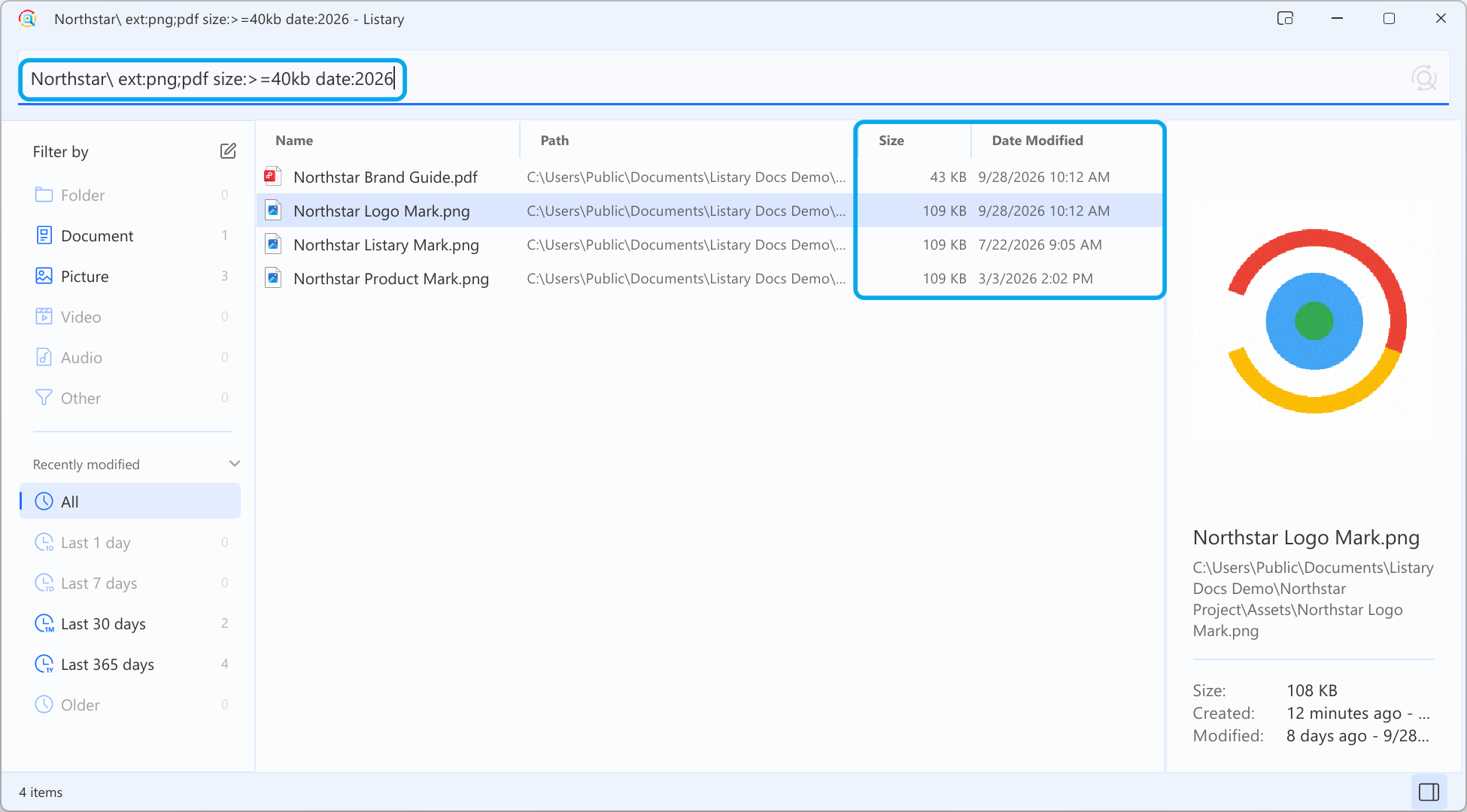Screen dimensions: 1467x812
Task: Click the 43 KB size cell
Action: pyautogui.click(x=948, y=177)
